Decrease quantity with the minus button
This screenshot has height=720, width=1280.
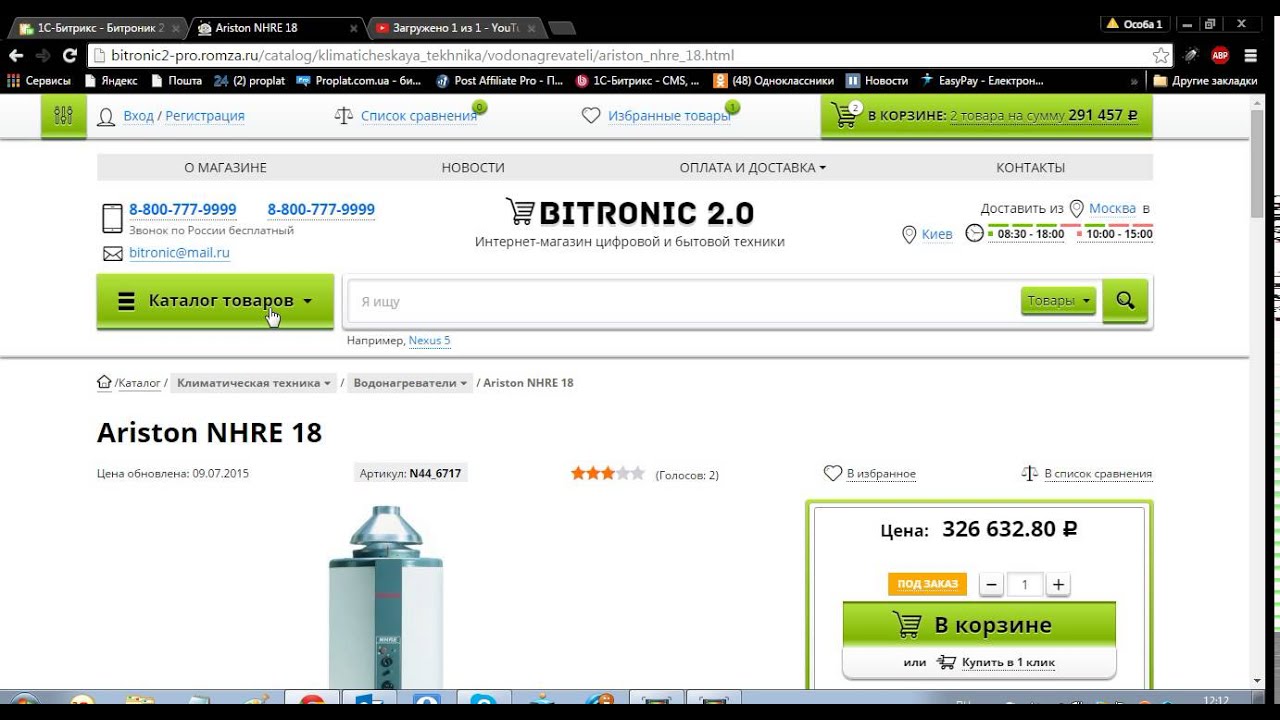pos(991,585)
